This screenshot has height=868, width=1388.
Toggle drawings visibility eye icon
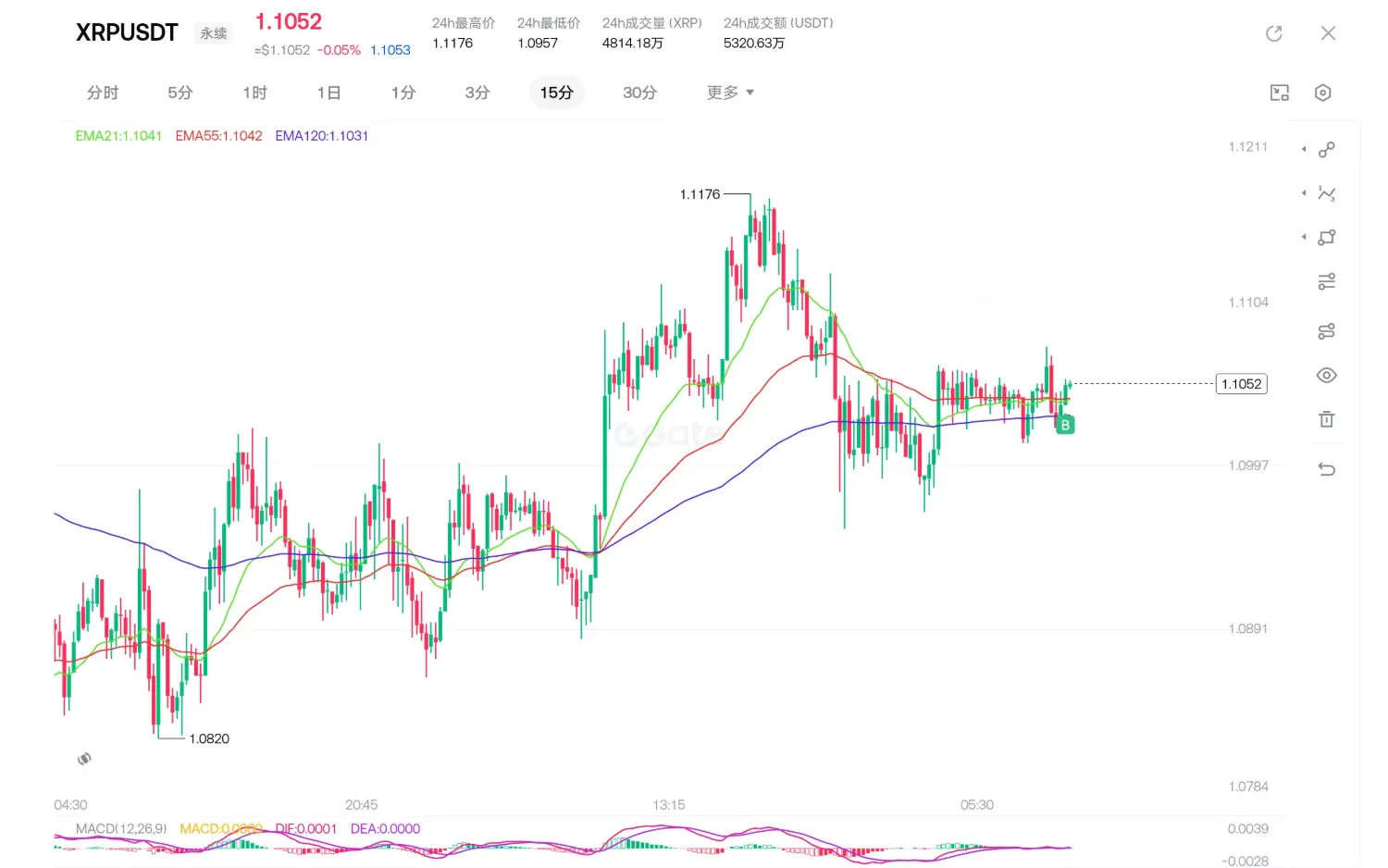pyautogui.click(x=1327, y=376)
